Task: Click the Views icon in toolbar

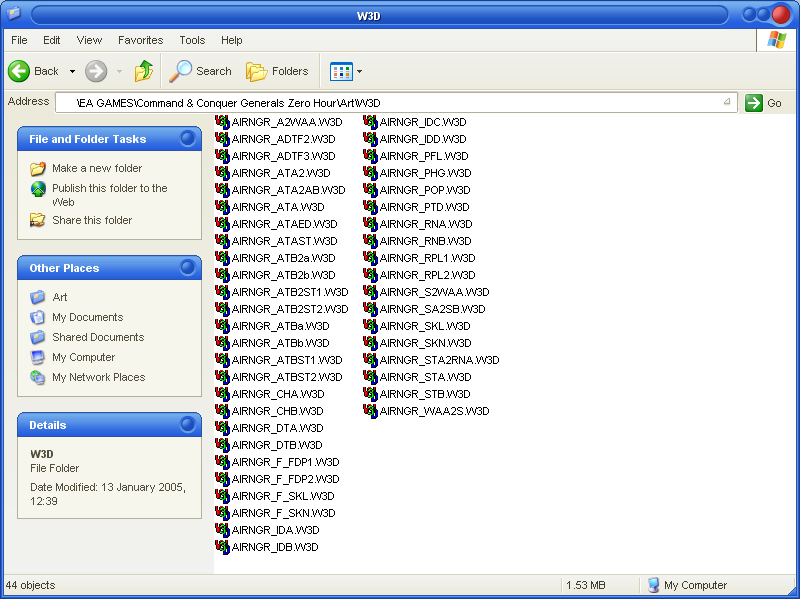Action: (x=341, y=71)
